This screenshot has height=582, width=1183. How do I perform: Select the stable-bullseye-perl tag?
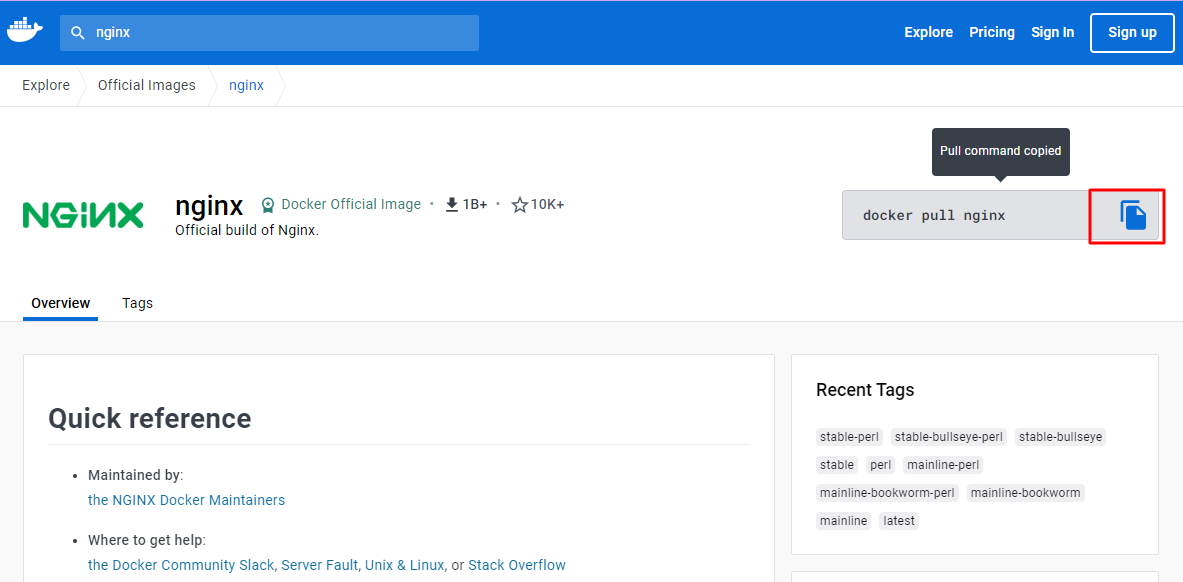click(949, 437)
